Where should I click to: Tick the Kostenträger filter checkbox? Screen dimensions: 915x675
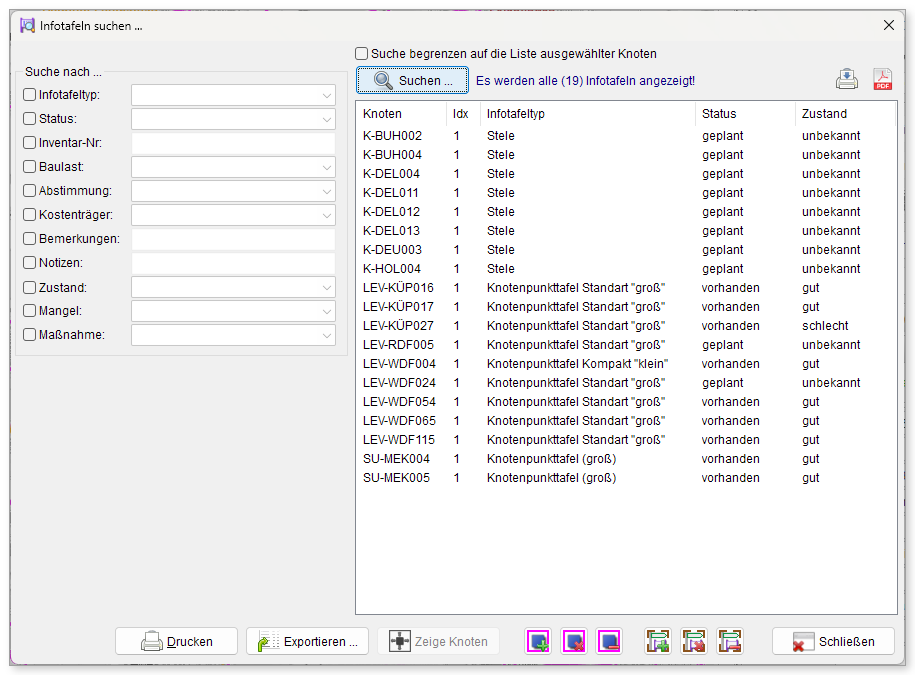[x=29, y=215]
